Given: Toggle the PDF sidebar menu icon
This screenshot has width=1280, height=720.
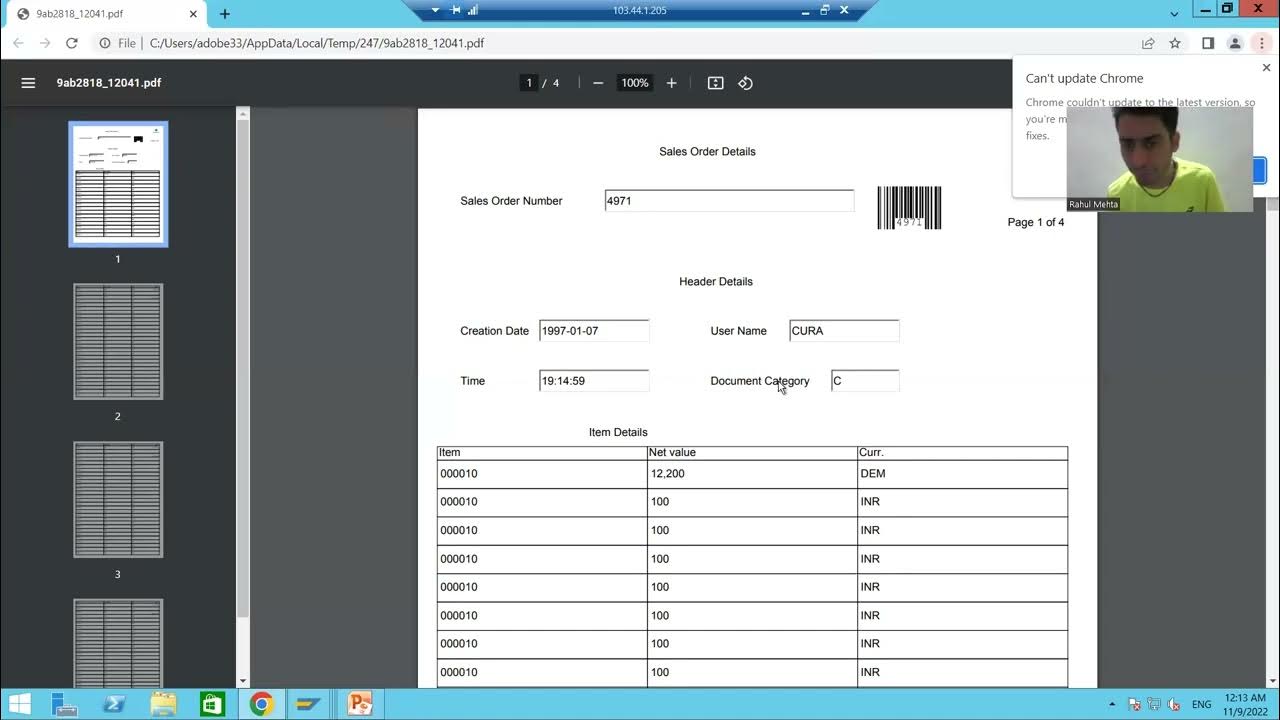Looking at the screenshot, I should point(28,83).
